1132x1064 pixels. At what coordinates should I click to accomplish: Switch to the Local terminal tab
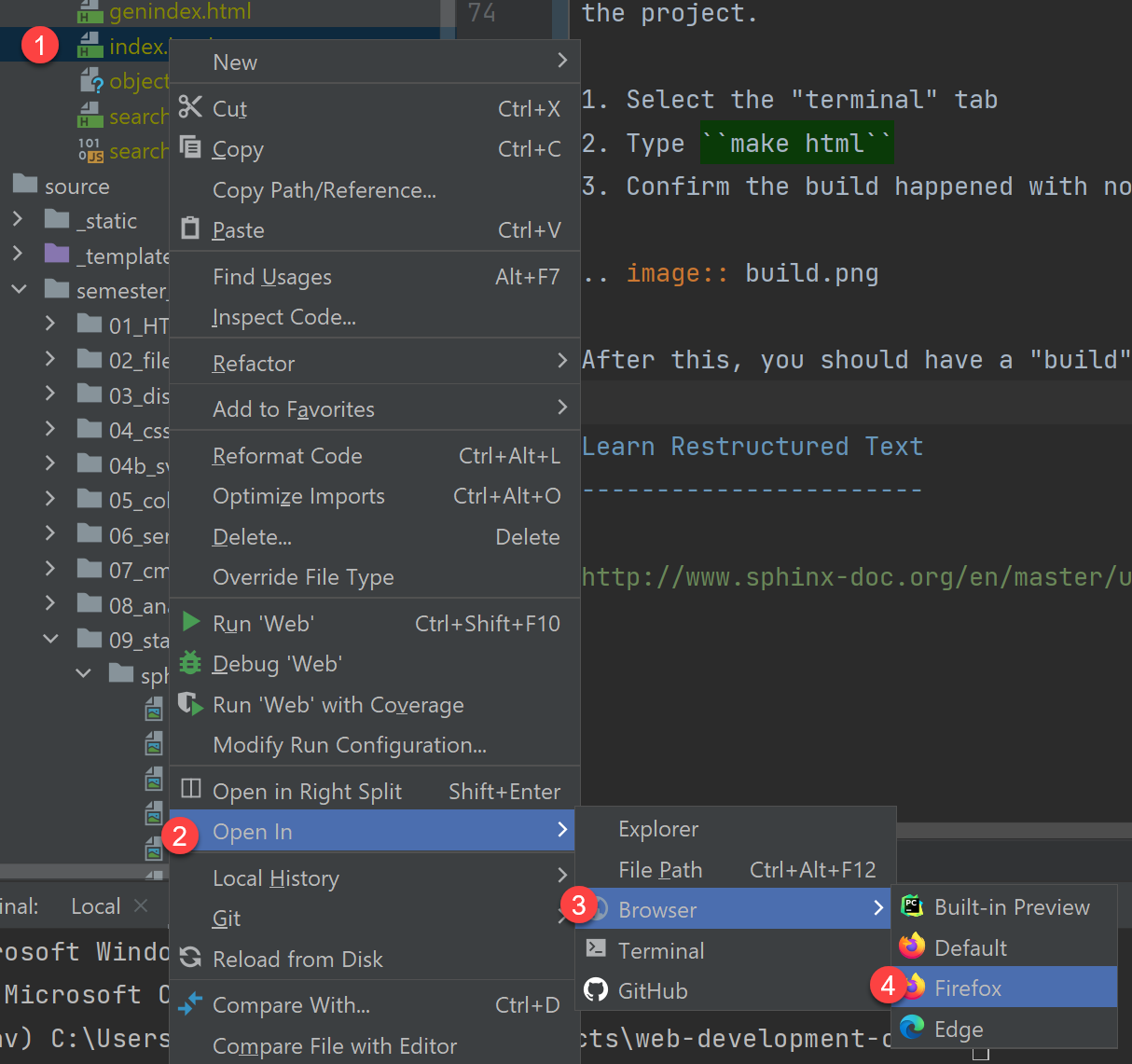point(95,905)
